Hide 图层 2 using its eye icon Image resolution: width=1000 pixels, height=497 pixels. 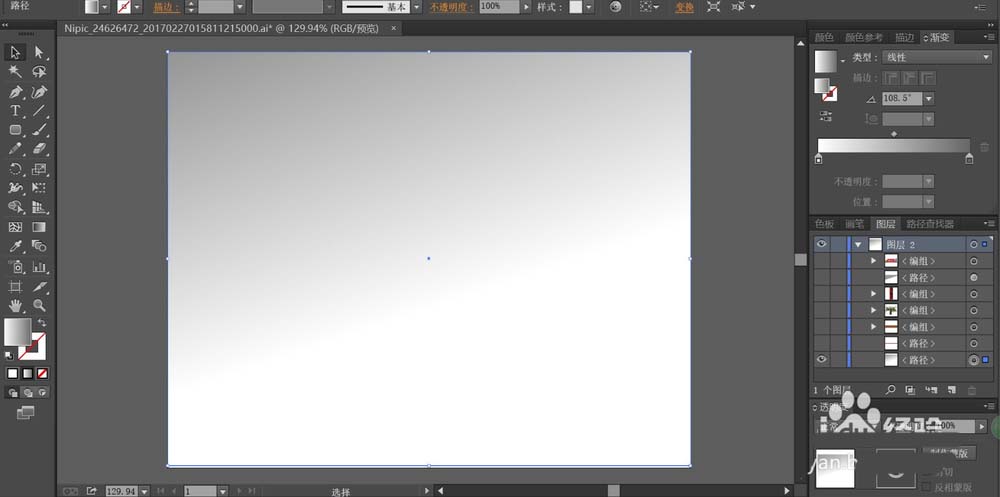[821, 244]
